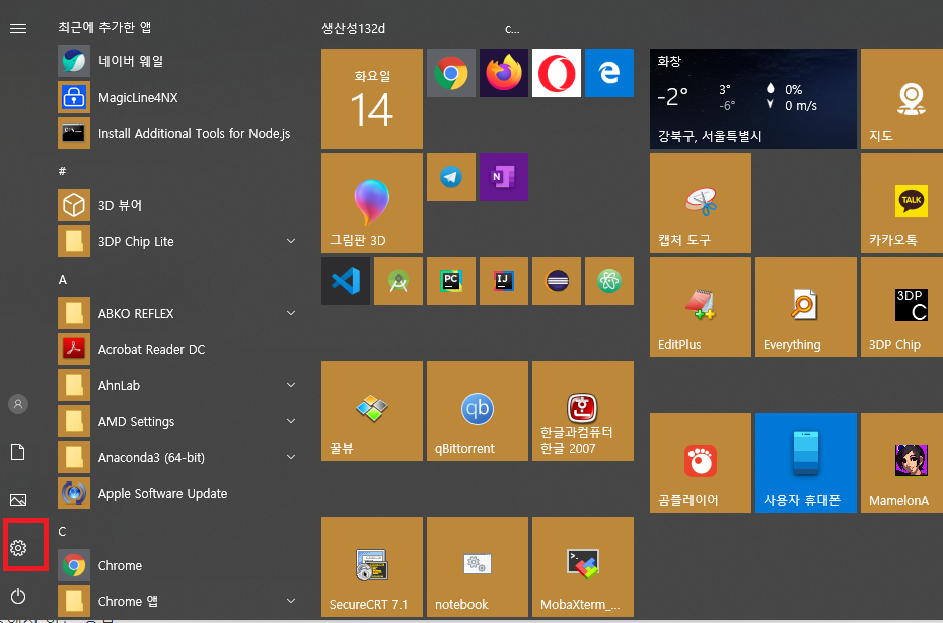Image resolution: width=943 pixels, height=623 pixels.
Task: Launch IntelliJ IDEA tile
Action: click(504, 281)
